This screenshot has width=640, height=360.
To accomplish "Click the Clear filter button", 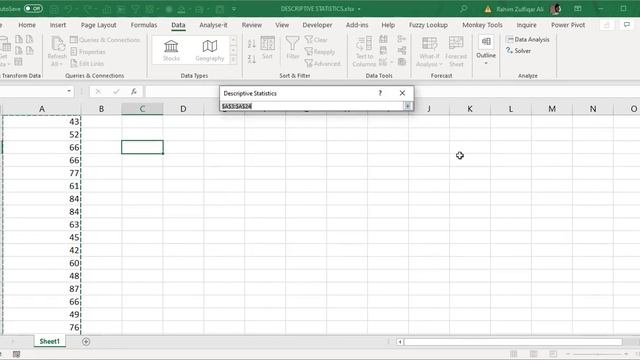I will coord(316,40).
